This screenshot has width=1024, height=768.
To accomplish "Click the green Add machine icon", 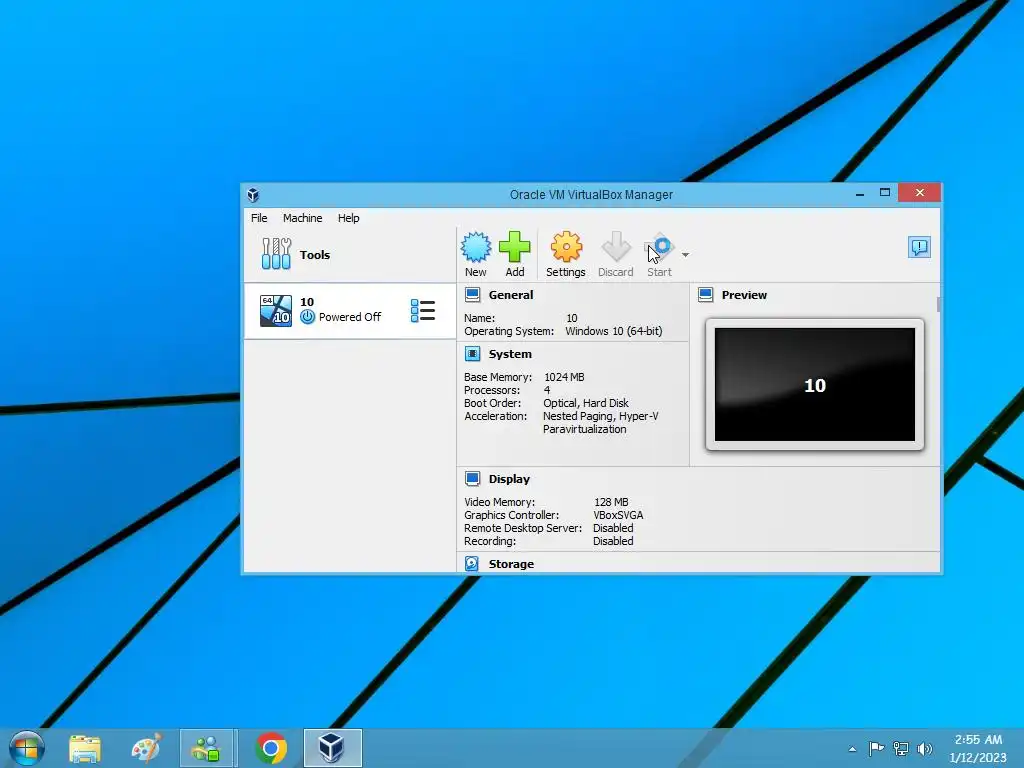I will (x=515, y=248).
